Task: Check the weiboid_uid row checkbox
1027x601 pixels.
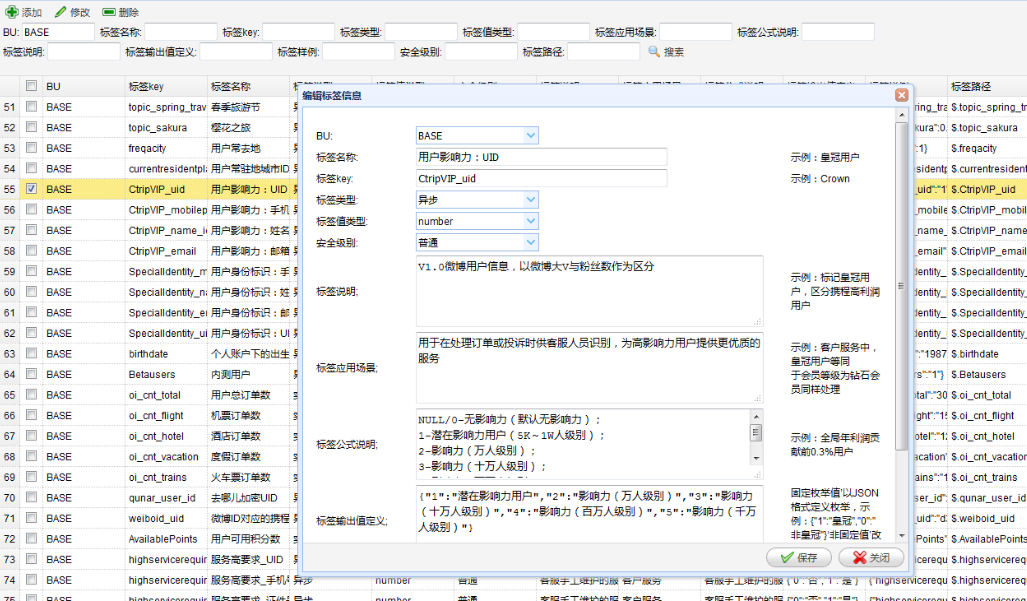Action: 31,518
